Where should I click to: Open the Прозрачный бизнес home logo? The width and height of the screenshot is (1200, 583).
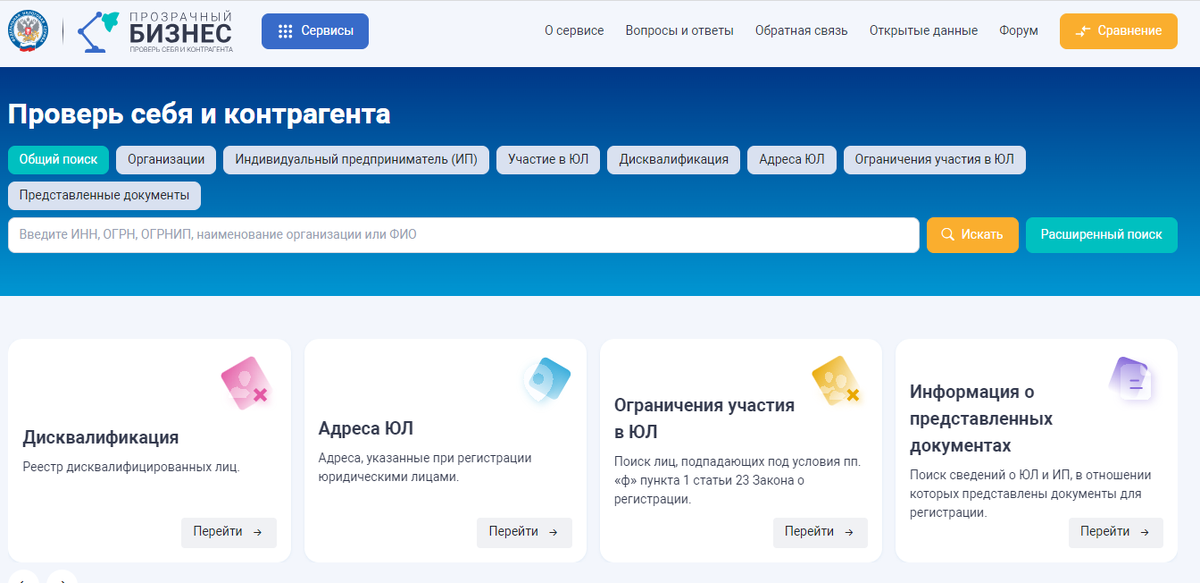tap(155, 31)
